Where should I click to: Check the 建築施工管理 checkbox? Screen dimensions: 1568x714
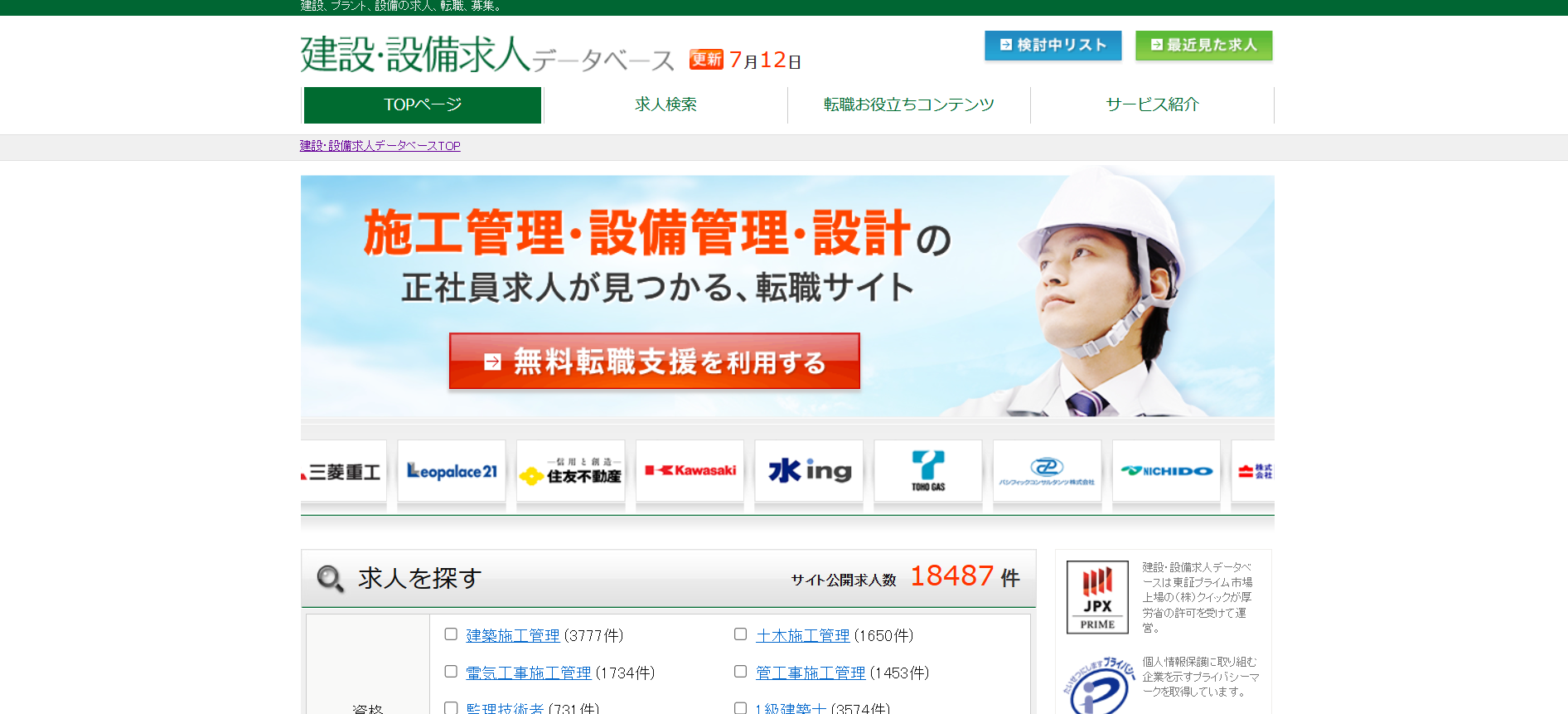point(451,634)
